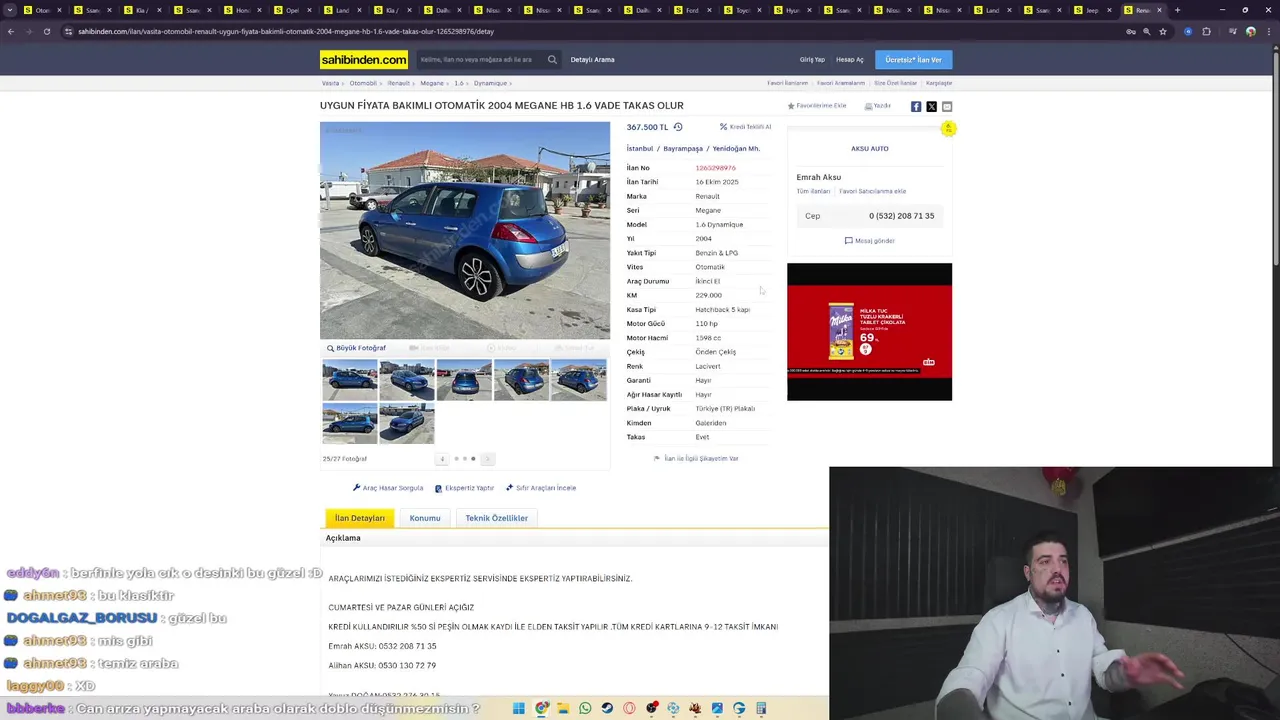The width and height of the screenshot is (1280, 720).
Task: Click Megane breadcrumb link
Action: [432, 83]
